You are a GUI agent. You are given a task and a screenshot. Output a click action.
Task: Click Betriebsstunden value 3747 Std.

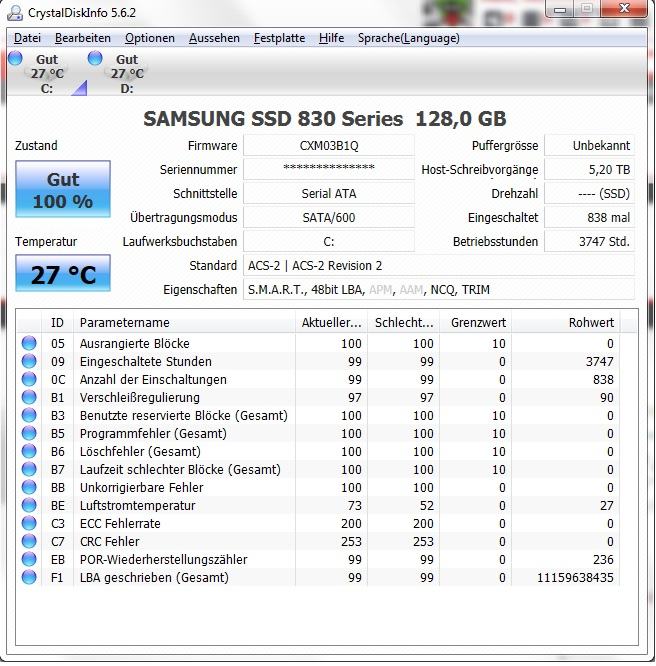point(590,242)
